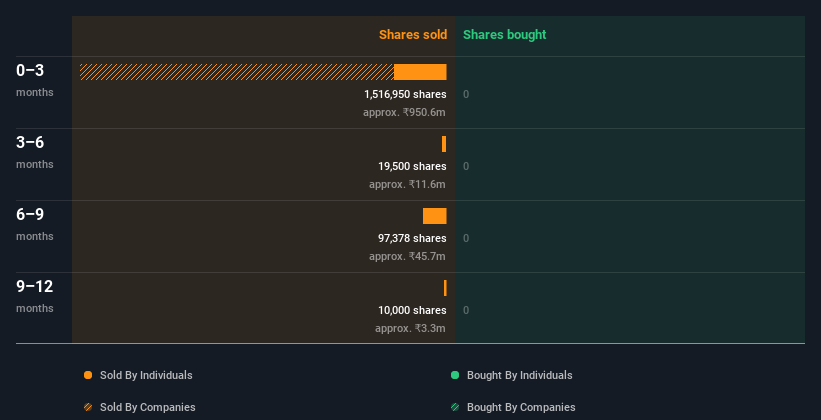This screenshot has height=420, width=821.
Task: Click the approx. ₹3.3m amount
Action: (410, 328)
